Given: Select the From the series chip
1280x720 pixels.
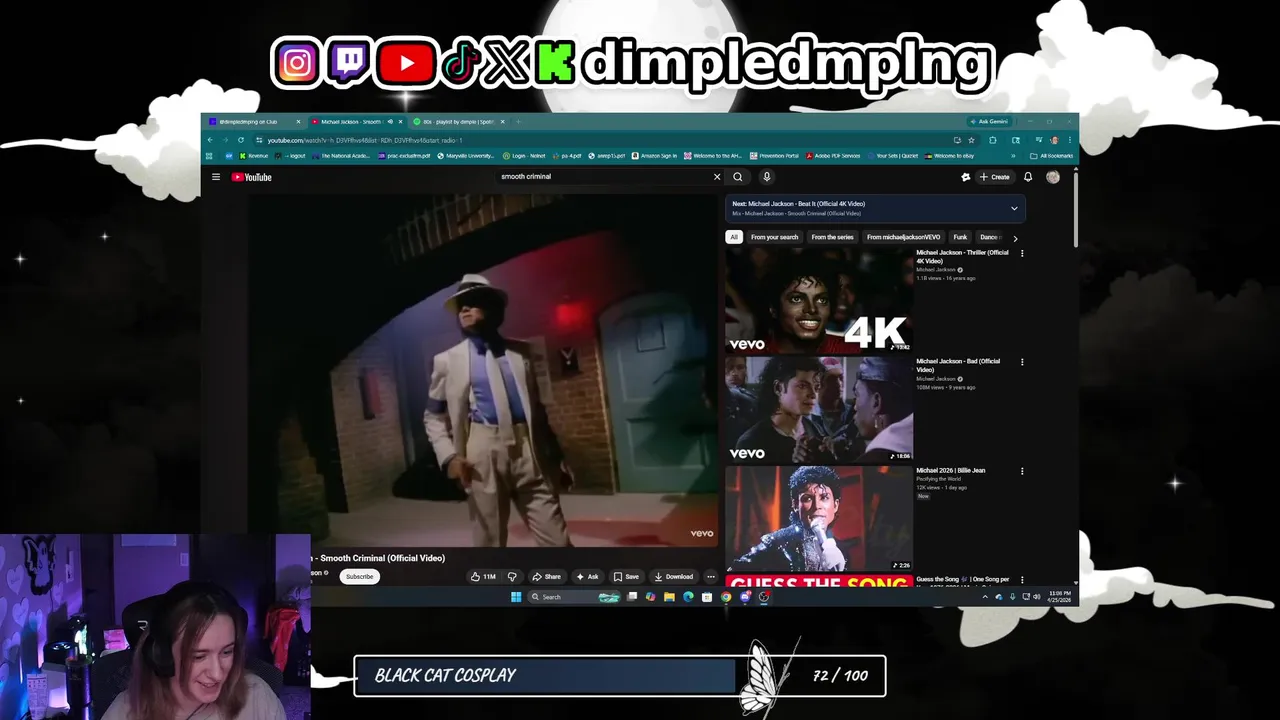Looking at the screenshot, I should 832,237.
